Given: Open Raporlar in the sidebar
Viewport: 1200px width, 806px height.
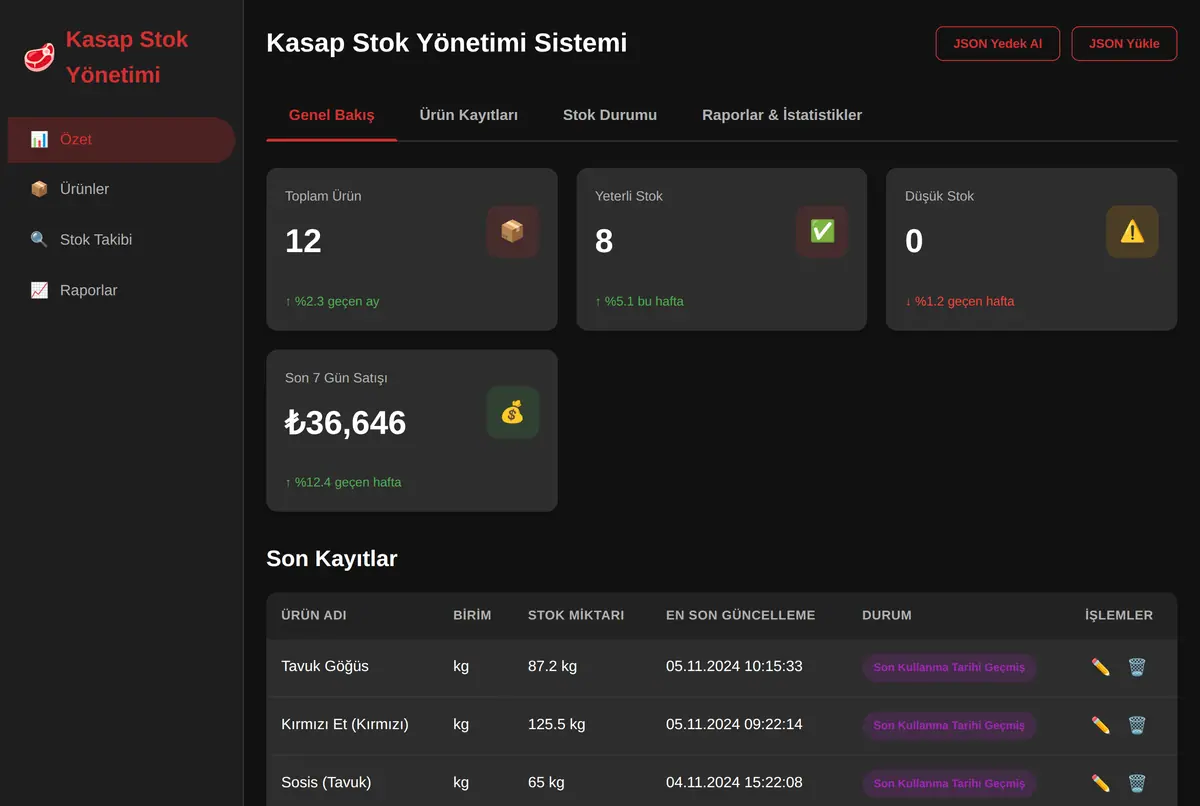Looking at the screenshot, I should (x=121, y=290).
